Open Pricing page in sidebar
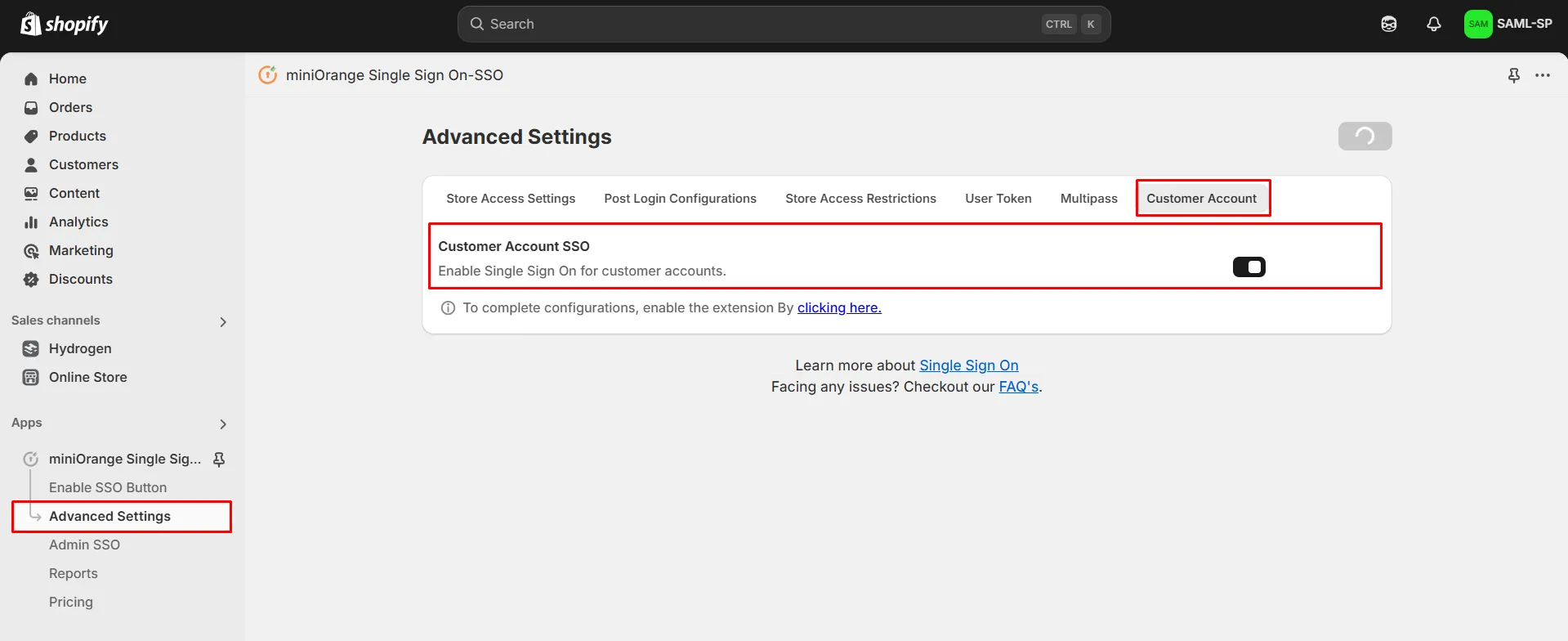Viewport: 1568px width, 641px height. (x=71, y=602)
